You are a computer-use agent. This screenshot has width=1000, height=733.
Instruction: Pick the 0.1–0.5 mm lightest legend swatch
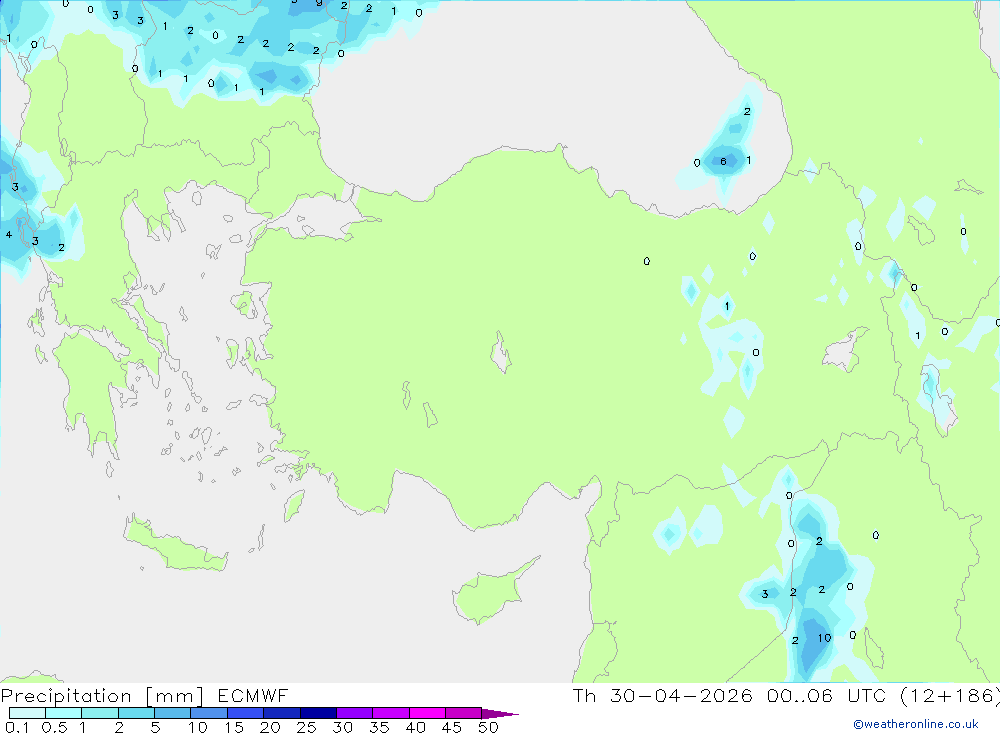point(27,713)
